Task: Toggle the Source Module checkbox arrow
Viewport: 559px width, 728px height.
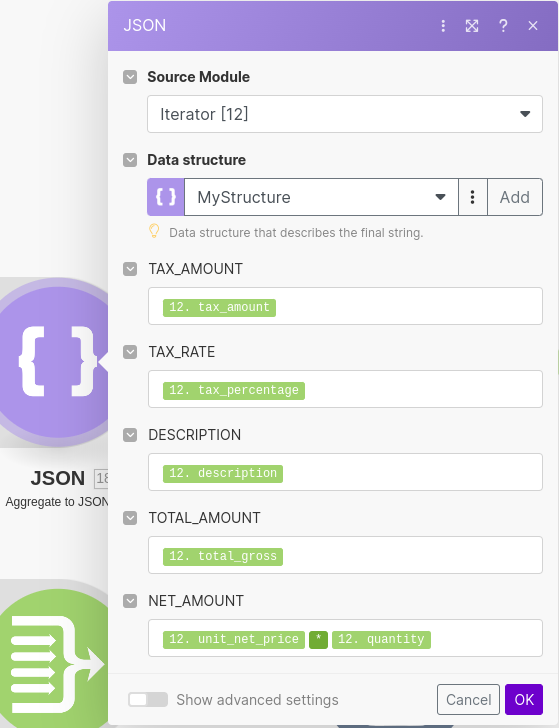Action: [x=130, y=77]
